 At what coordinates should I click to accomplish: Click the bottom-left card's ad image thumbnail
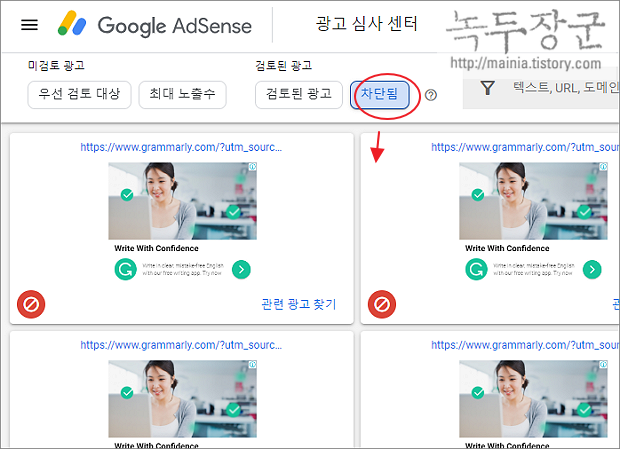183,399
